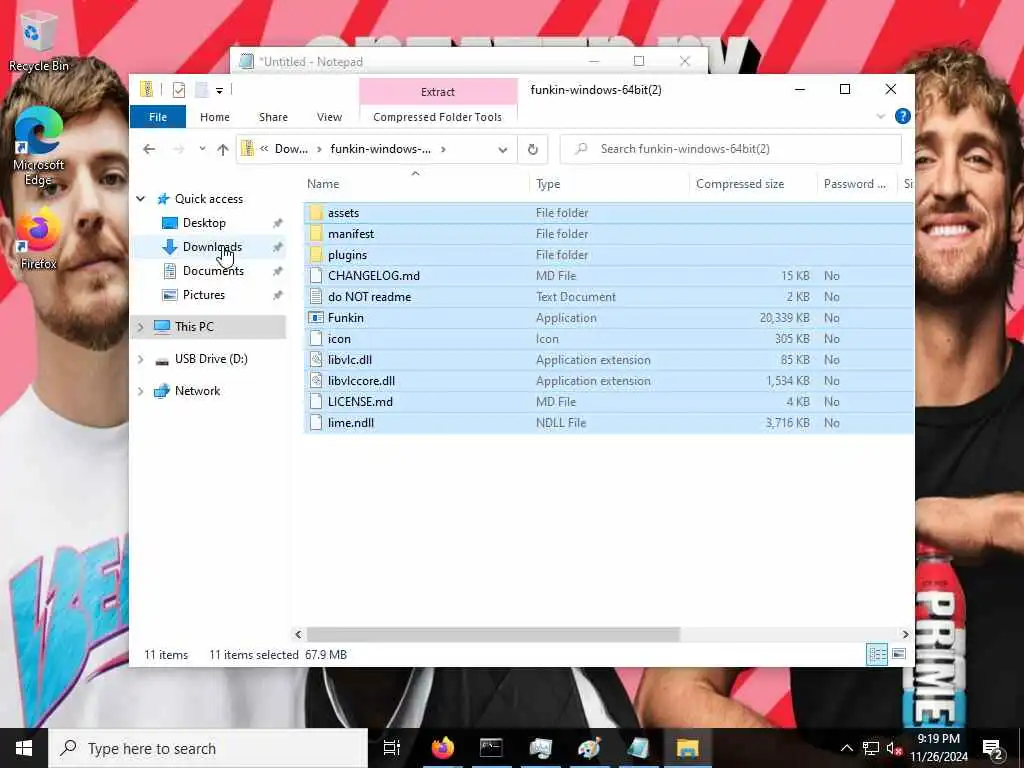
Task: Select the plugins folder row
Action: (609, 255)
